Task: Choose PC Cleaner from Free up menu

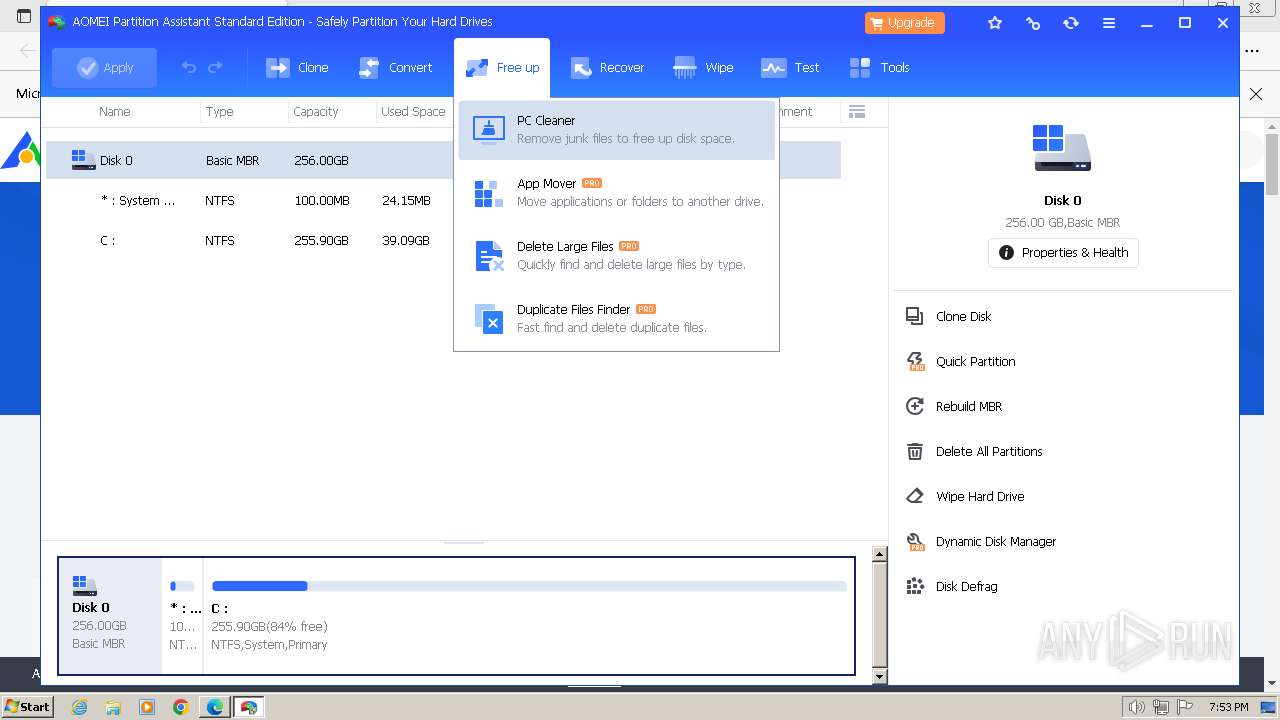Action: pos(617,129)
